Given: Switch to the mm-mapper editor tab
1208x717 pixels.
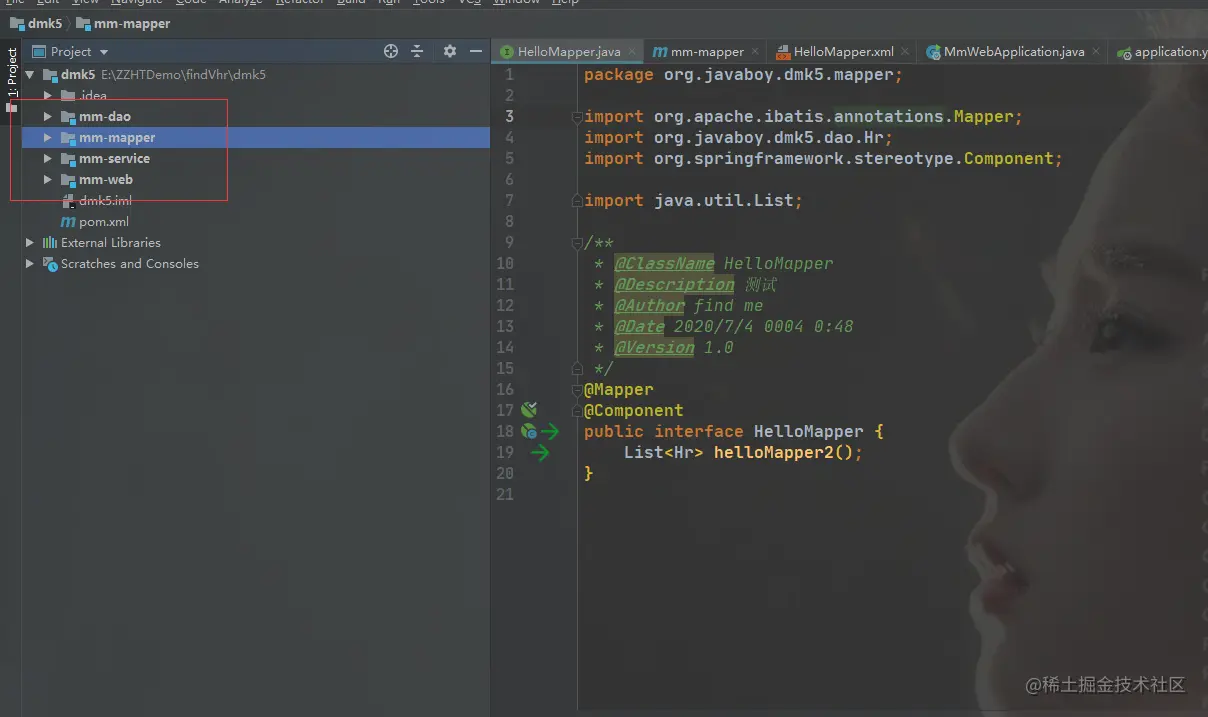Looking at the screenshot, I should [x=706, y=52].
